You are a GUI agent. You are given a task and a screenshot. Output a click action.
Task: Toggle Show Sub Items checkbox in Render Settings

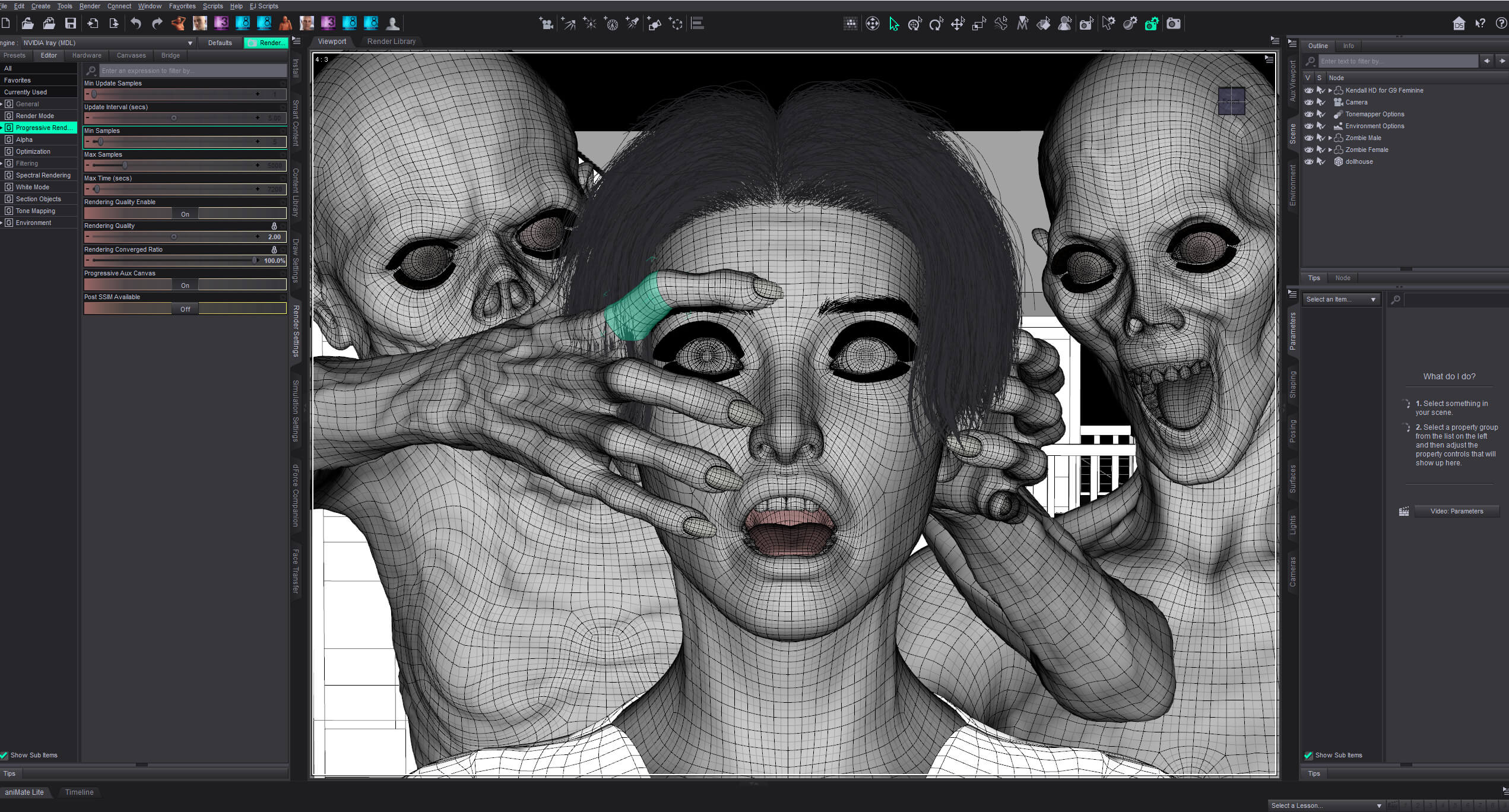click(4, 755)
